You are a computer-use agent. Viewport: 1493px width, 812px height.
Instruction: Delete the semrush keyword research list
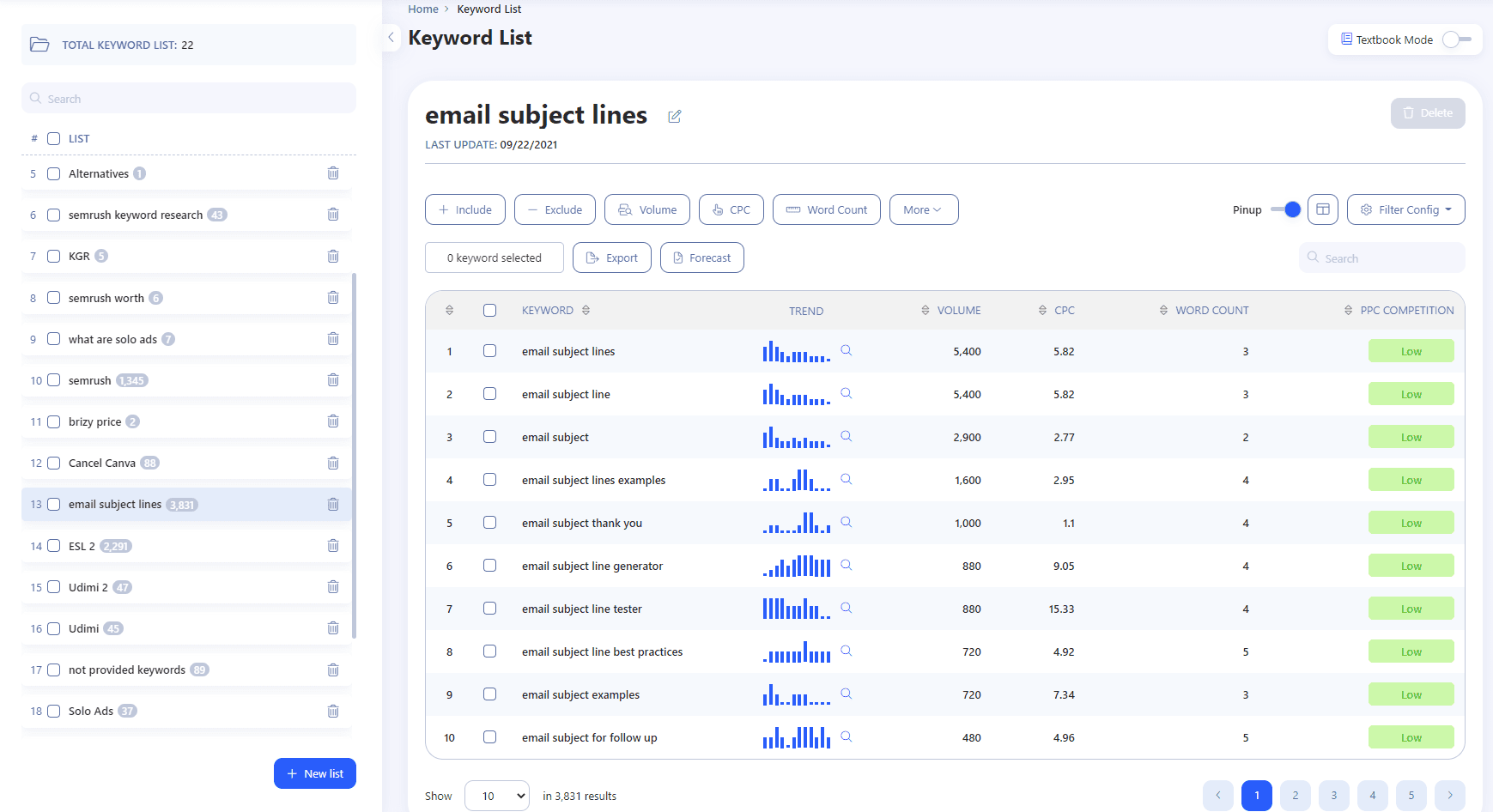[x=333, y=215]
